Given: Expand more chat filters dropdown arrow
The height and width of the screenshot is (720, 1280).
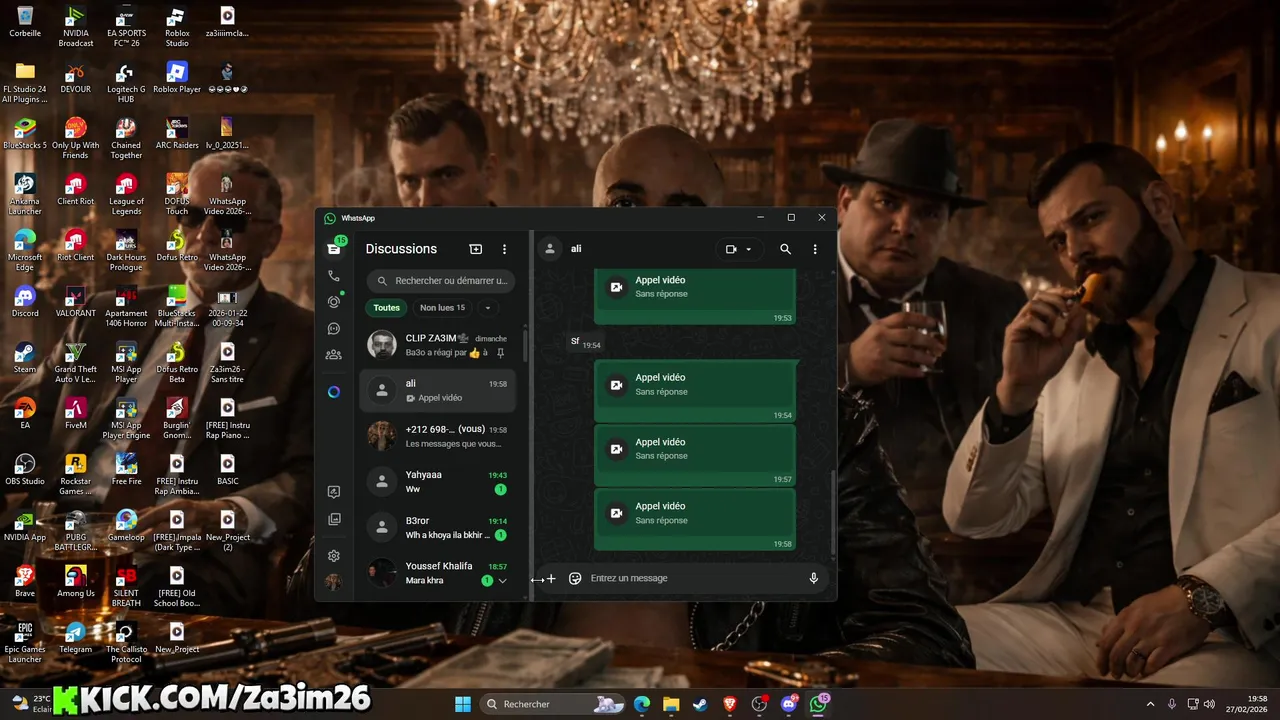Looking at the screenshot, I should click(488, 308).
